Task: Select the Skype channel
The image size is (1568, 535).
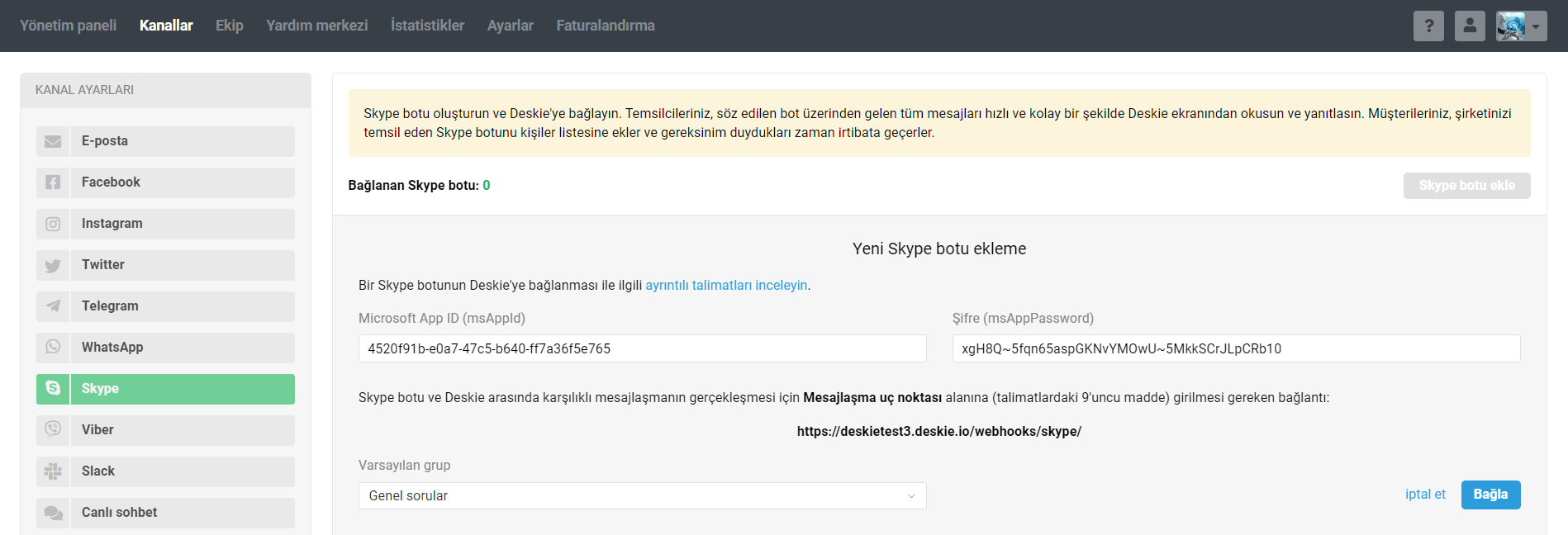Action: click(x=165, y=389)
